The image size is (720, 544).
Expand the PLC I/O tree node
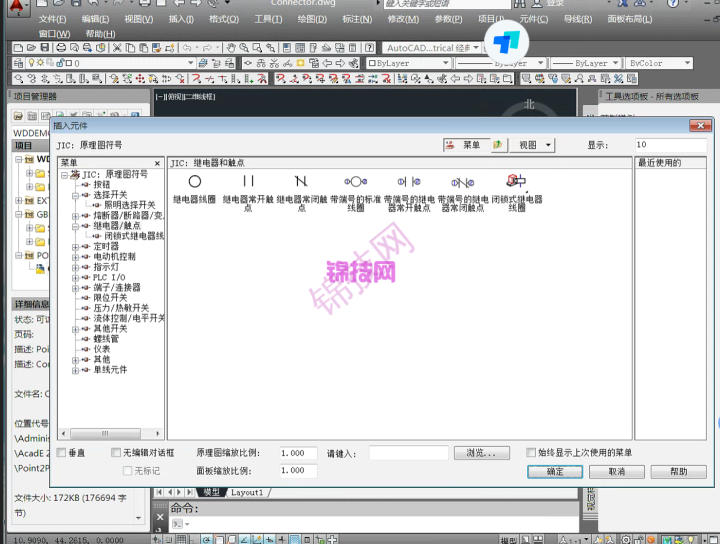(75, 278)
